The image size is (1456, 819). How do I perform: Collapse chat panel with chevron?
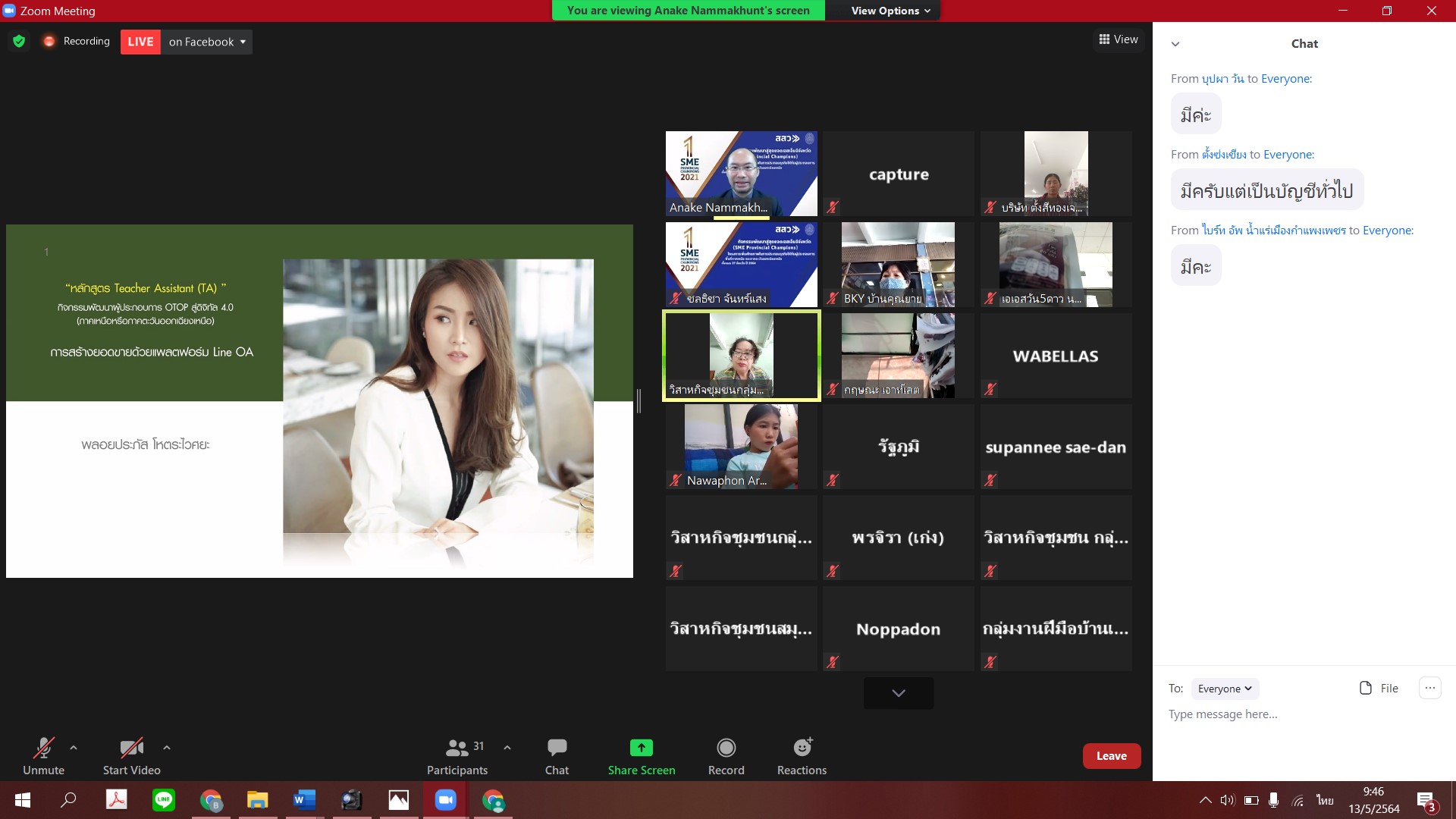point(1175,44)
